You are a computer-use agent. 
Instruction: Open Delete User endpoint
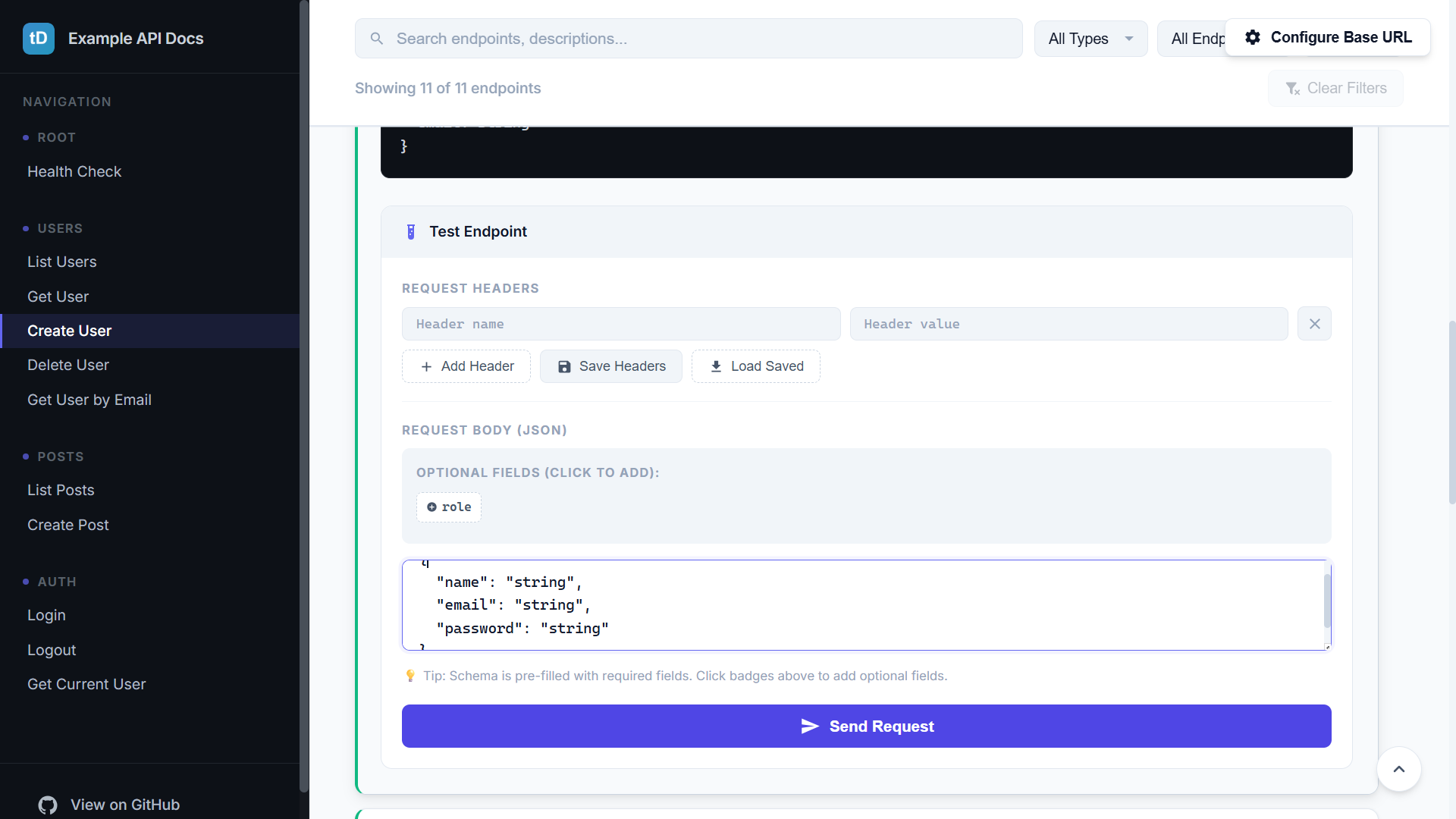pos(68,366)
